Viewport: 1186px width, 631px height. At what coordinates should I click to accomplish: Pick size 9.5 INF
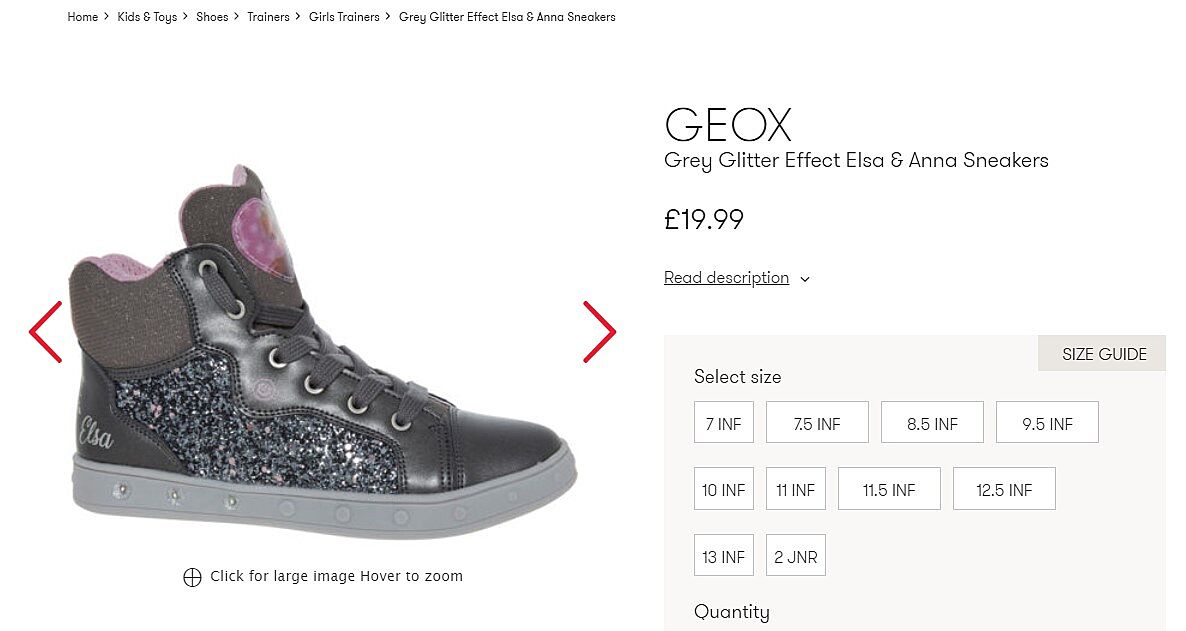(1046, 424)
